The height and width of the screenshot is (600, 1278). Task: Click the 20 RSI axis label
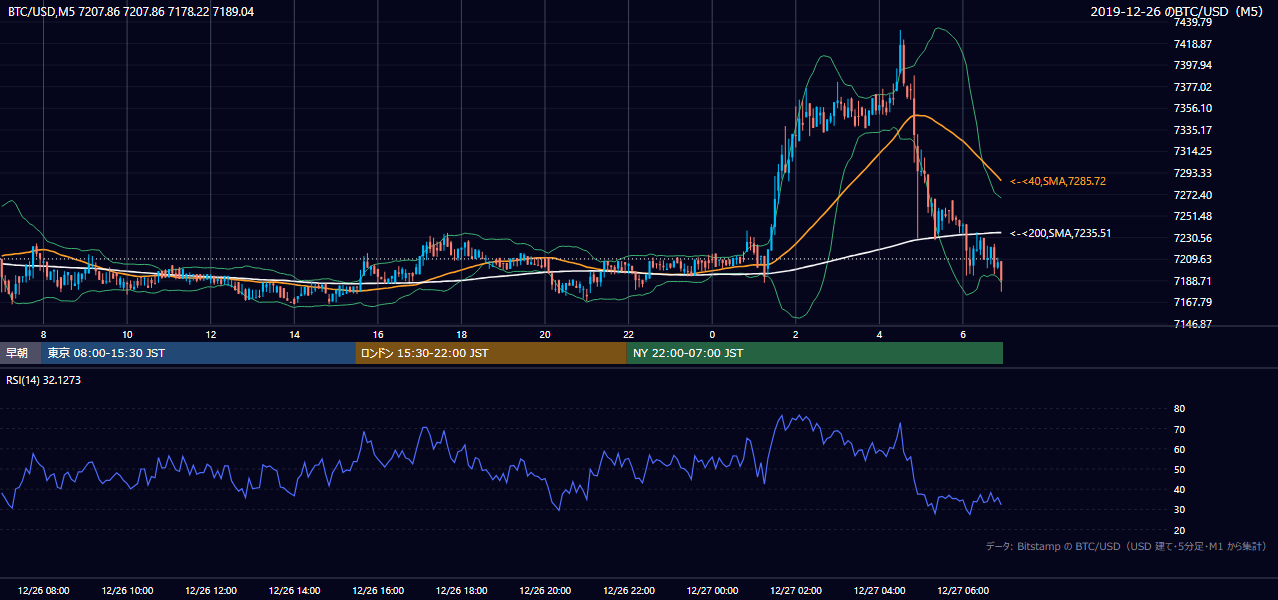click(x=1179, y=530)
